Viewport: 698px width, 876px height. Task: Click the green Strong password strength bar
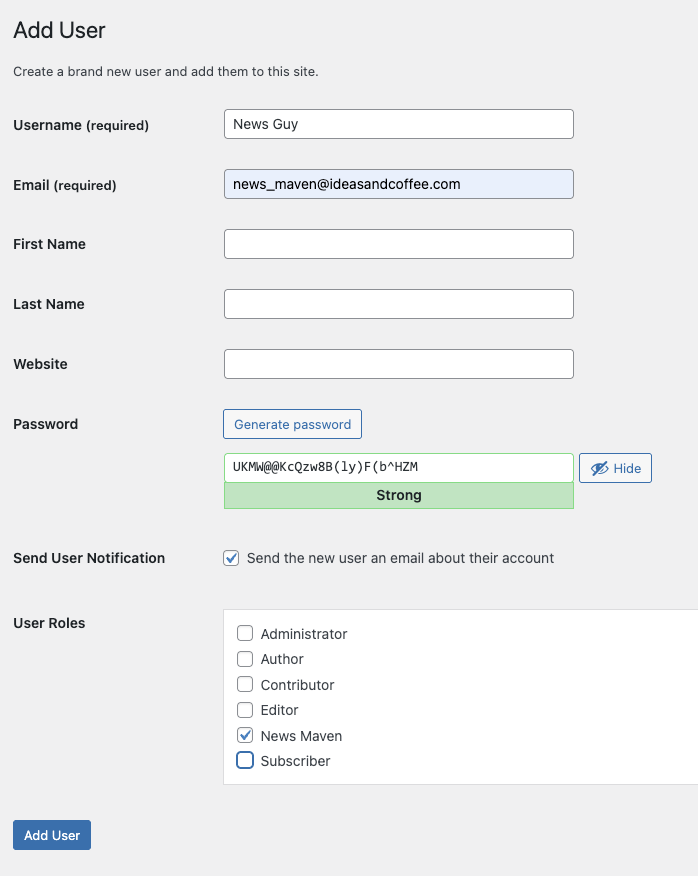399,495
